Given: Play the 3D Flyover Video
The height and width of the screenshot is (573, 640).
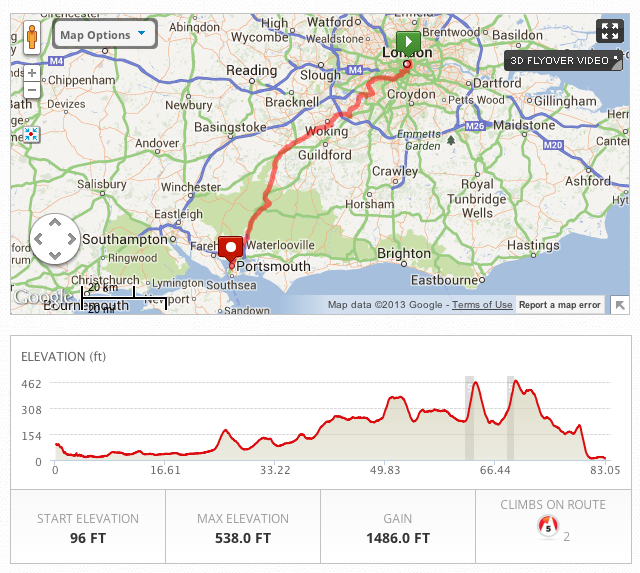Looking at the screenshot, I should pyautogui.click(x=563, y=60).
